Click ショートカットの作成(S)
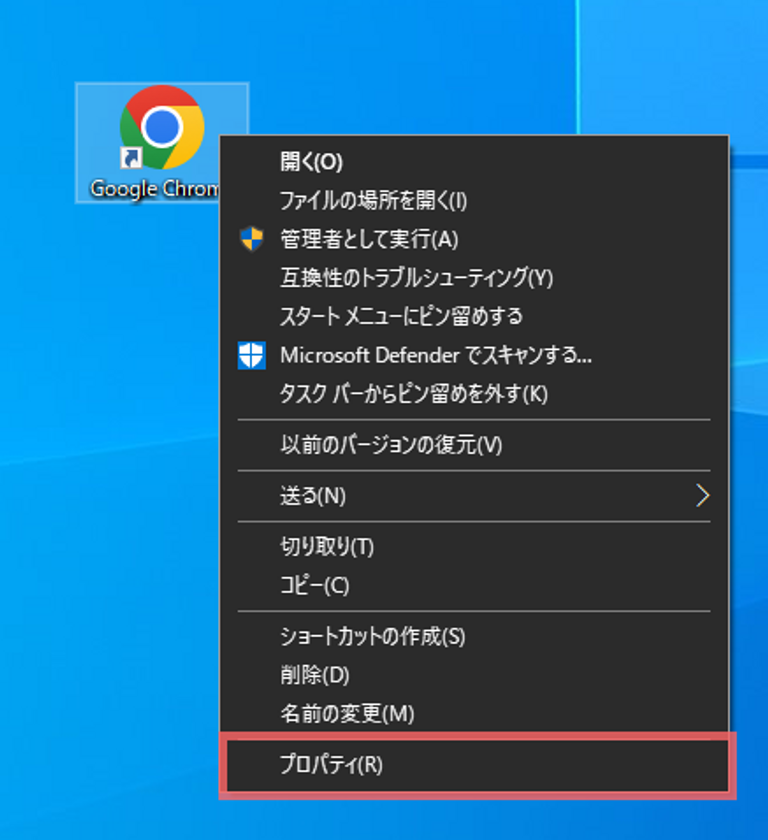 click(474, 636)
